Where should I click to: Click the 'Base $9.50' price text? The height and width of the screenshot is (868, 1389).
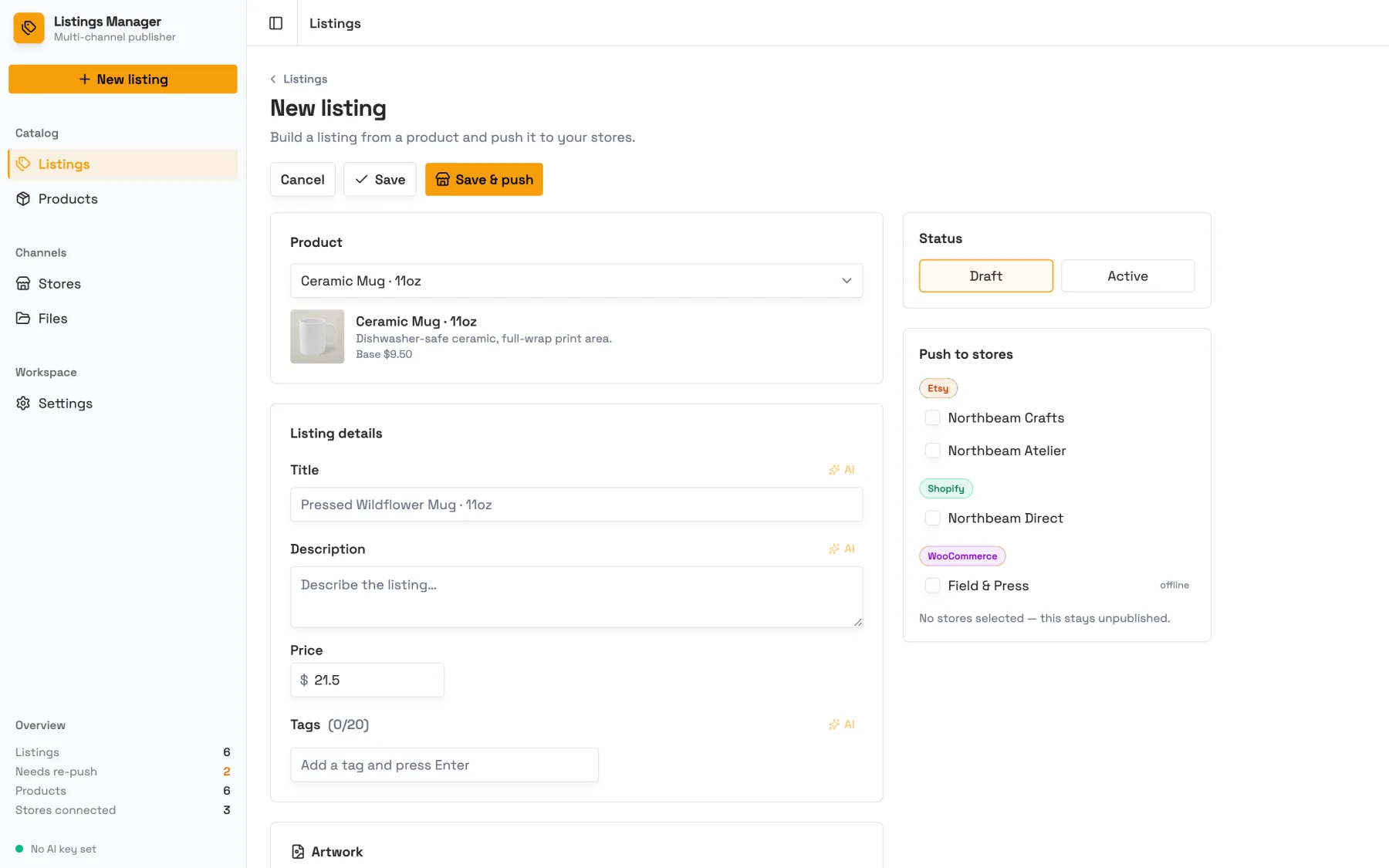point(384,354)
